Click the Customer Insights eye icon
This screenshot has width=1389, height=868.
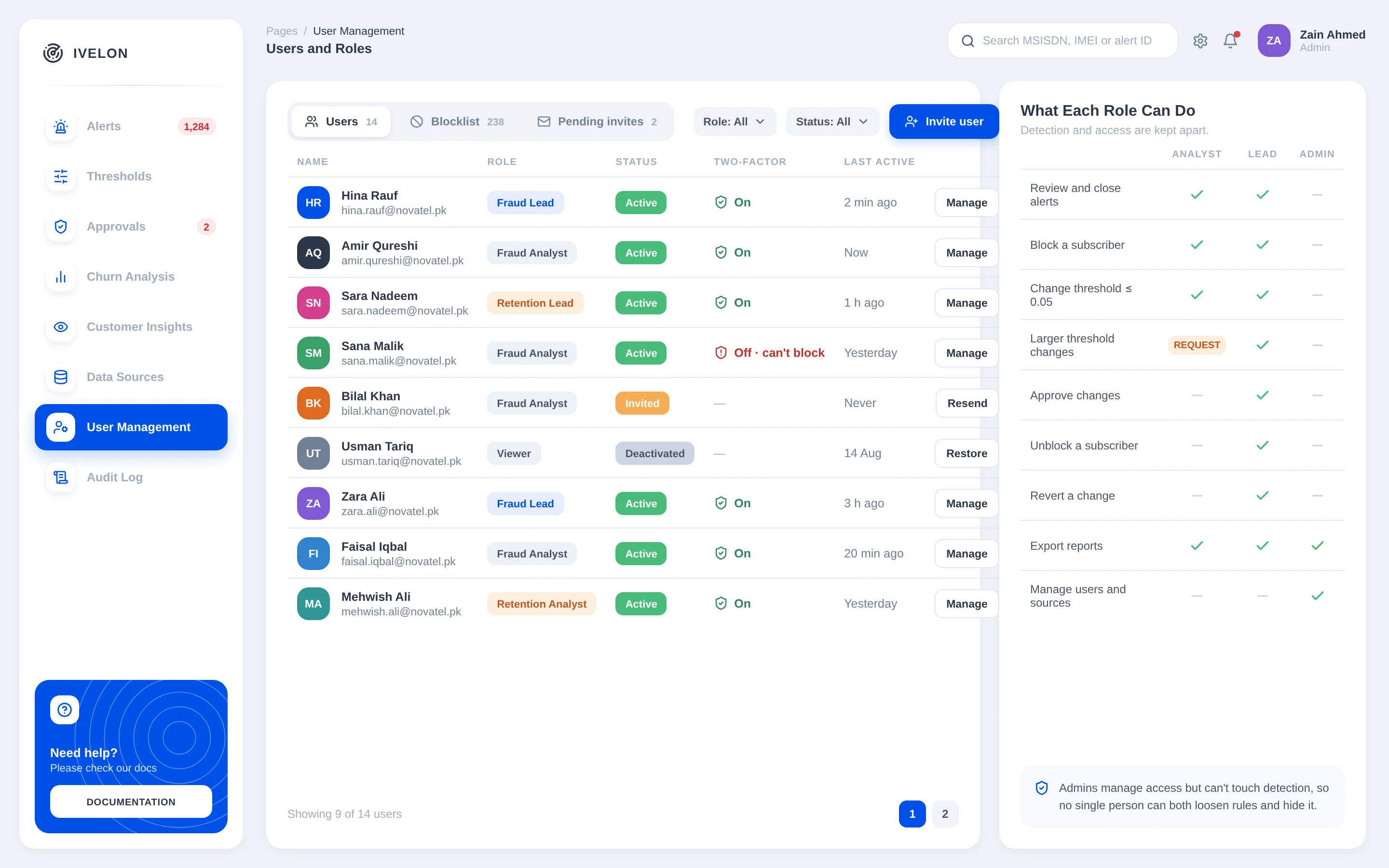pos(61,326)
